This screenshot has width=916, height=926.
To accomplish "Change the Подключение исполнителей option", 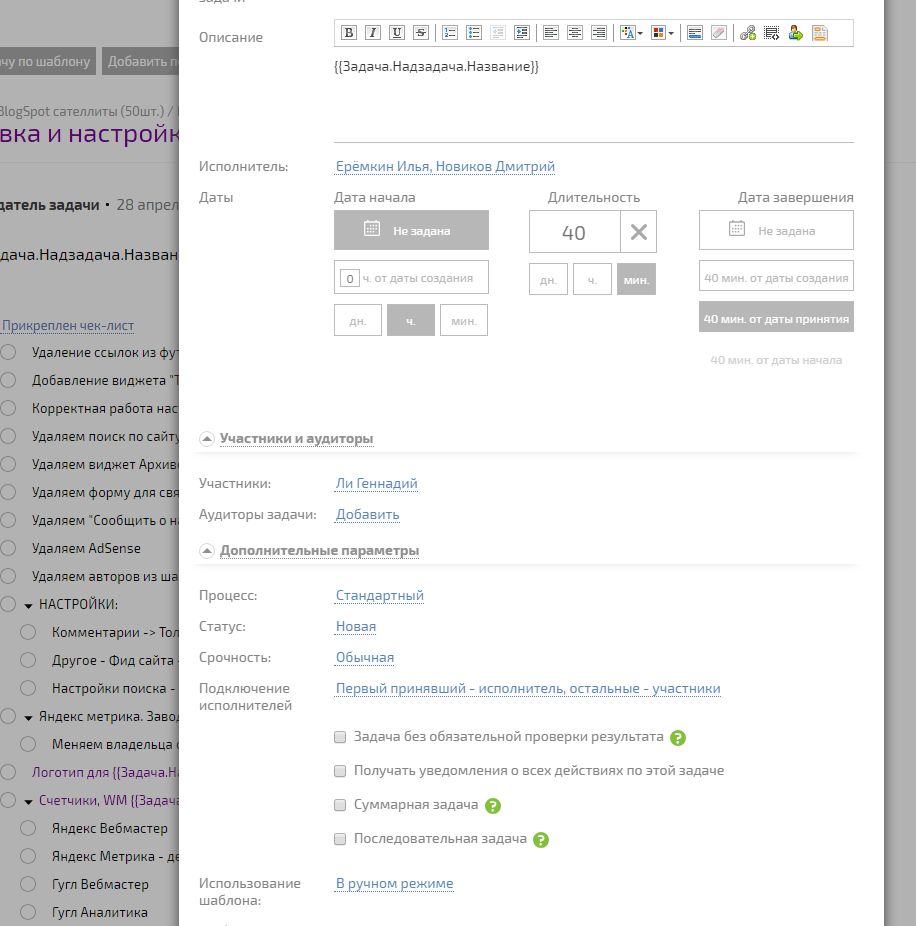I will 528,689.
